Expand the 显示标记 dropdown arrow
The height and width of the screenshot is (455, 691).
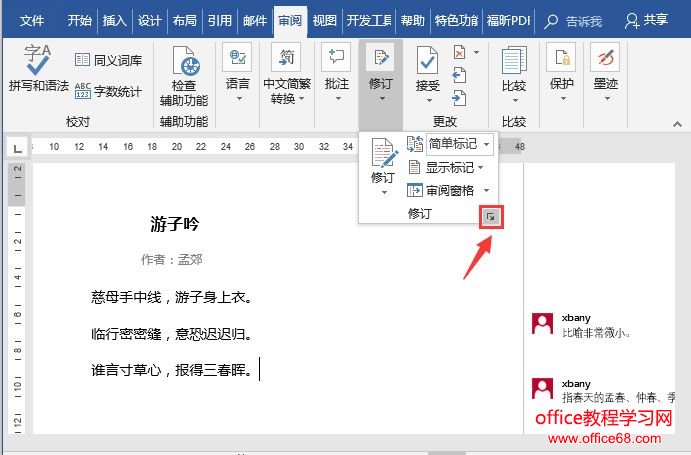(x=480, y=168)
